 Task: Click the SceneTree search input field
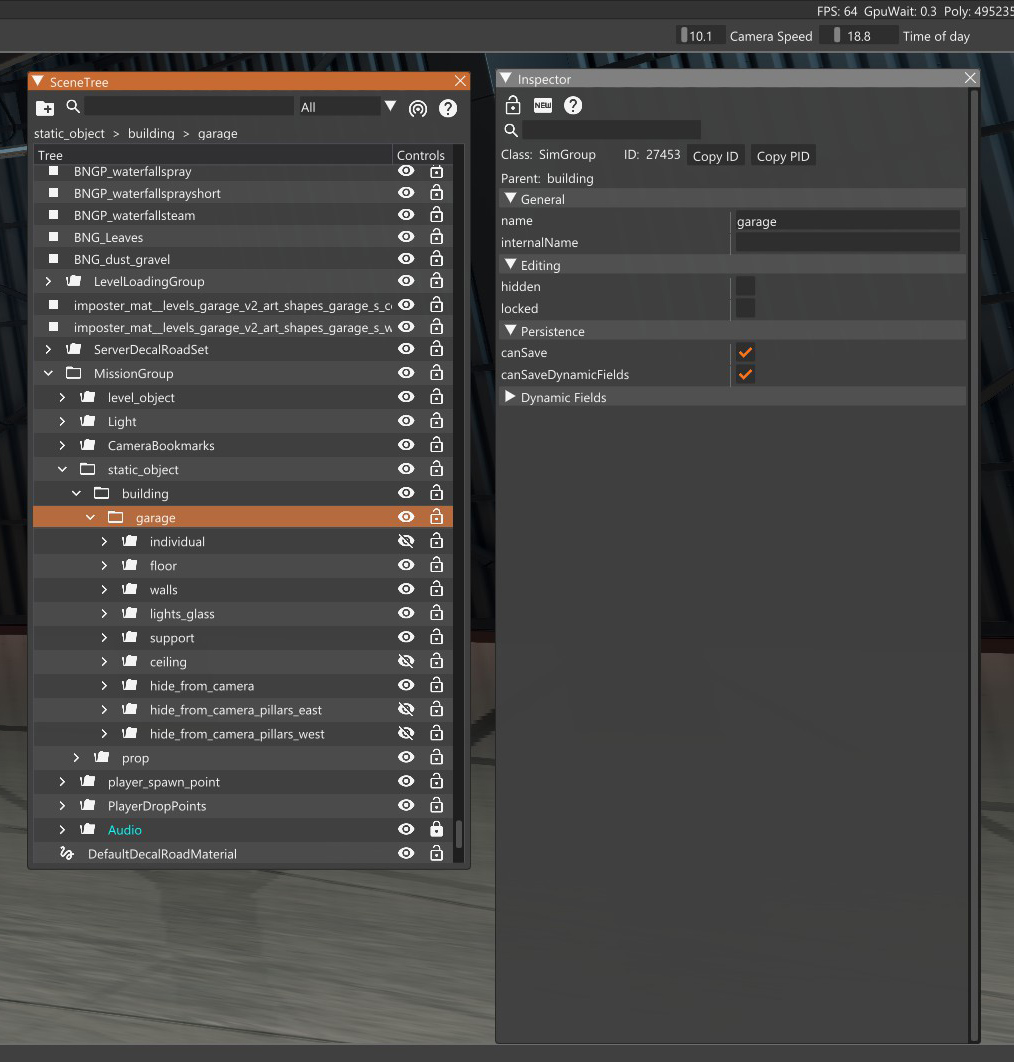189,106
